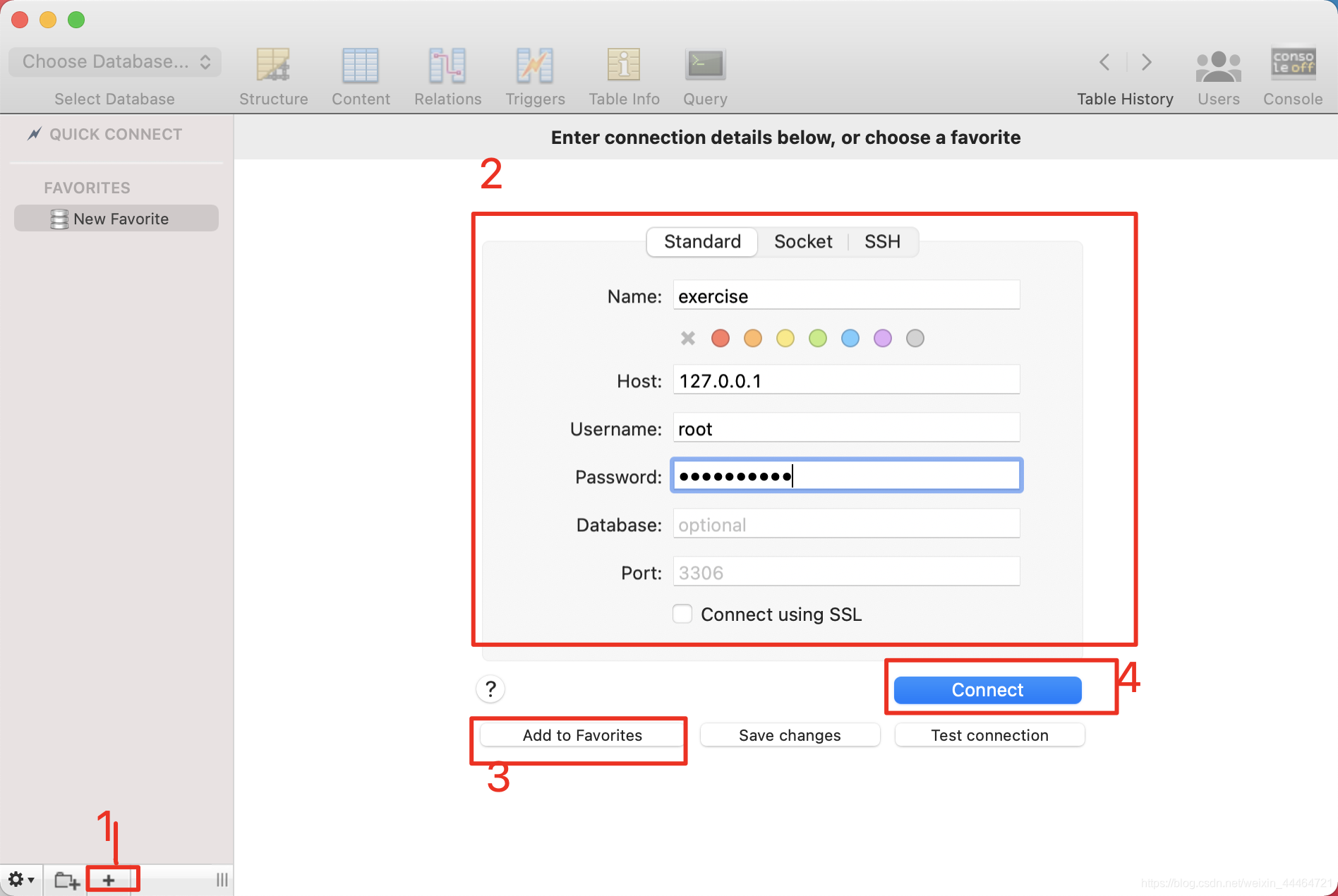Click the Favorites section header

point(88,188)
